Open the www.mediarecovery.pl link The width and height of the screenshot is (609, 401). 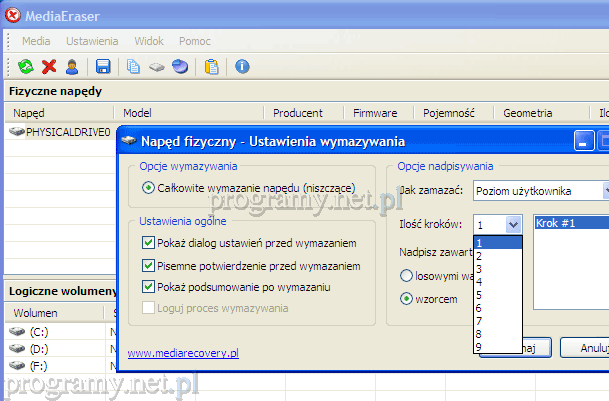tap(183, 352)
